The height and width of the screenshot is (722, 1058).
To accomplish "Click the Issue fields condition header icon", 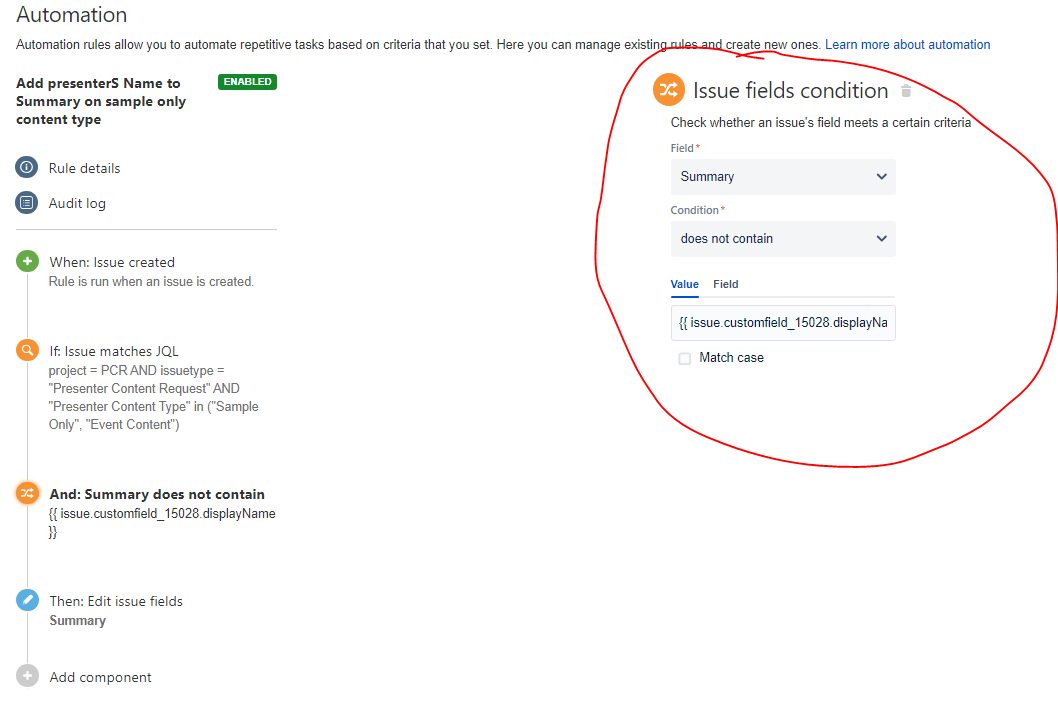I will point(668,90).
